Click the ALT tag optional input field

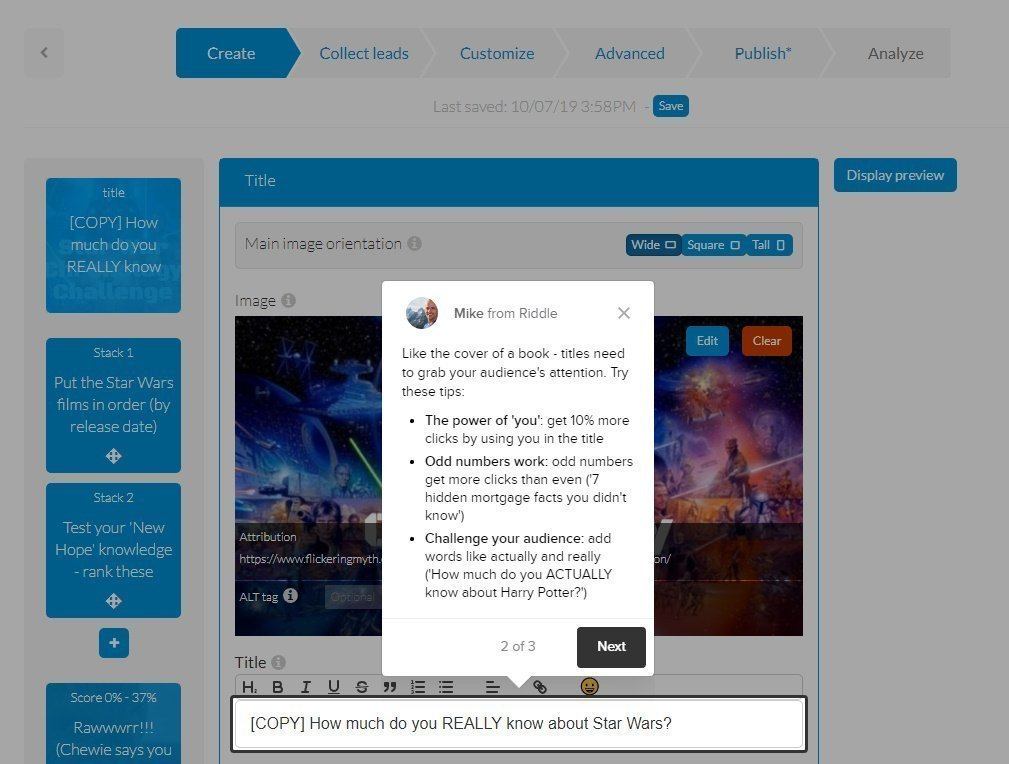[x=353, y=597]
